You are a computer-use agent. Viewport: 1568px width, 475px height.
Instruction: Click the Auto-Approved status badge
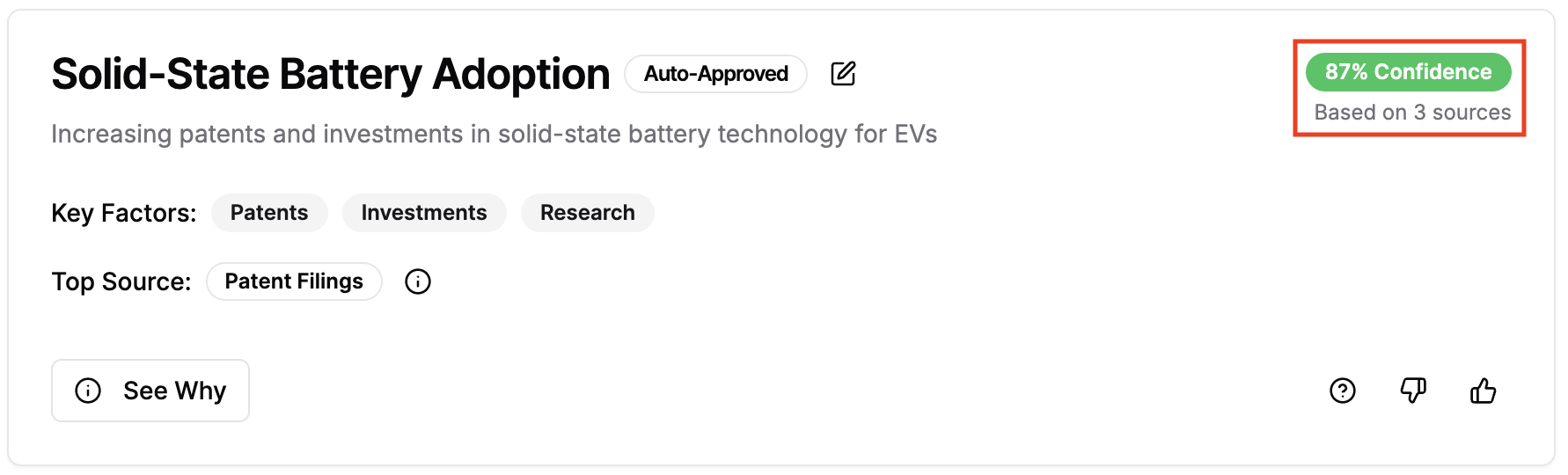point(715,74)
